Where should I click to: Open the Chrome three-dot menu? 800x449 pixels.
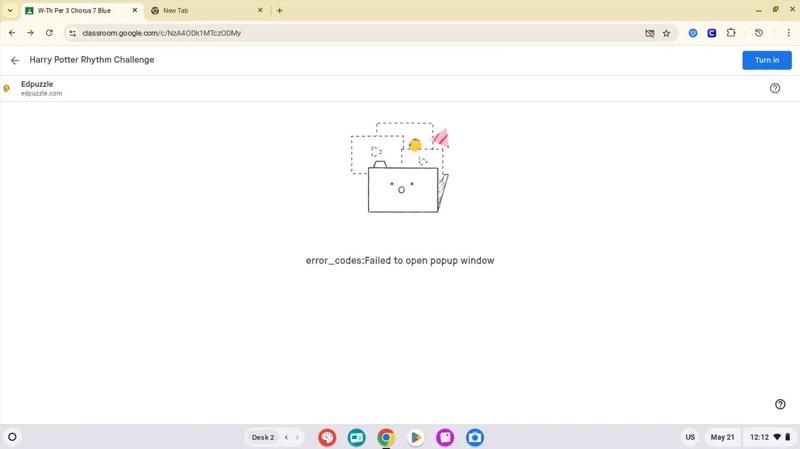click(x=788, y=33)
